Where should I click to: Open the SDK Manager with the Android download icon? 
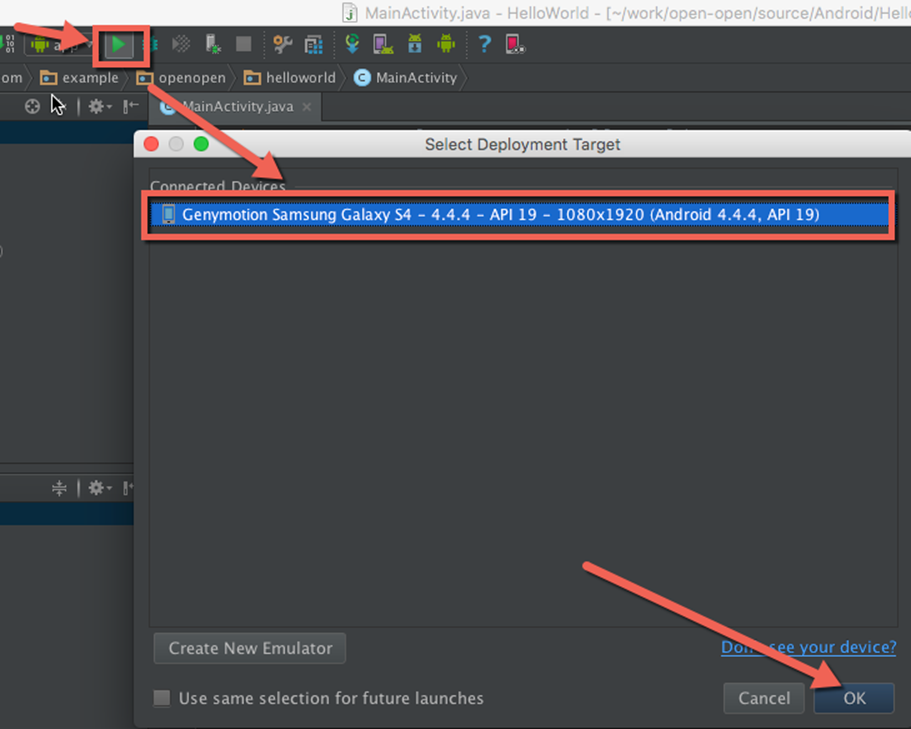tap(413, 44)
